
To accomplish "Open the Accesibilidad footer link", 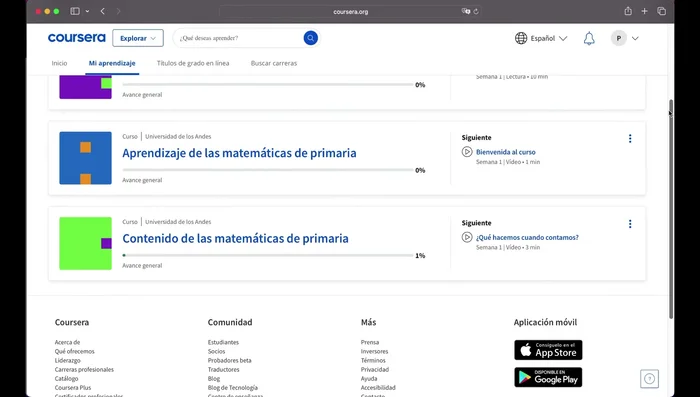I will [x=378, y=387].
